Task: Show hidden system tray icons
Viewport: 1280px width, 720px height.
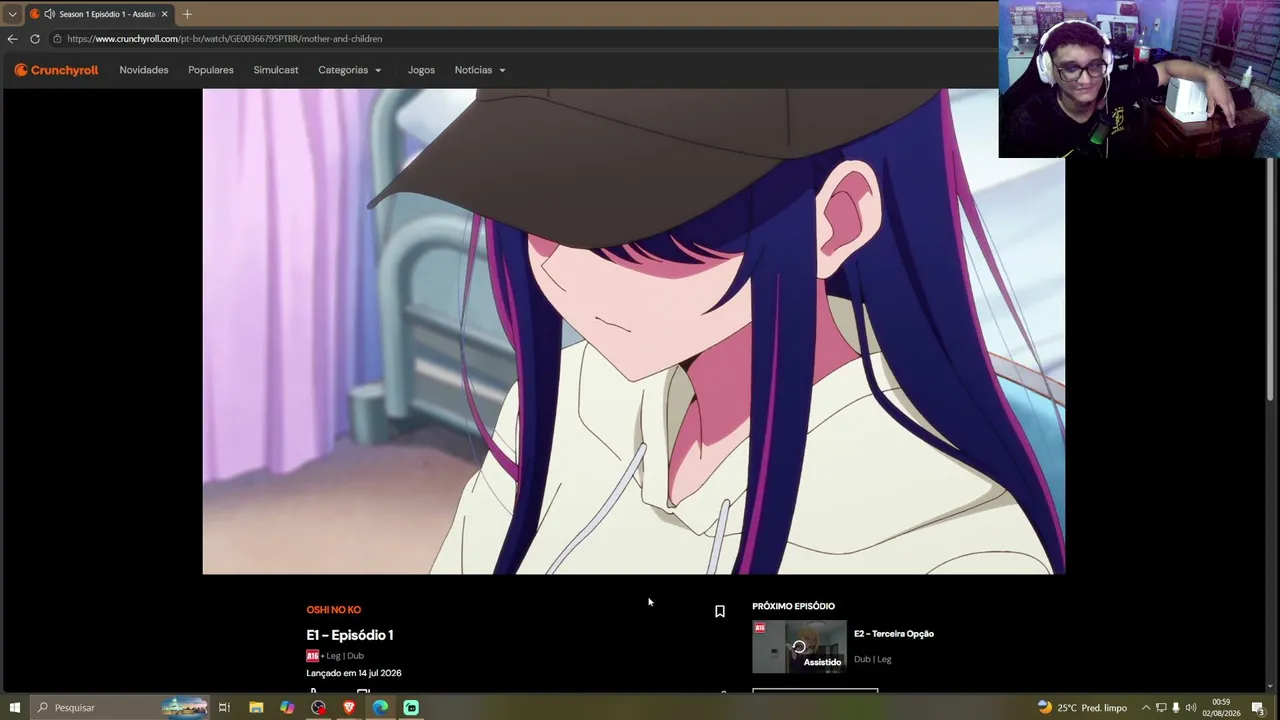Action: pyautogui.click(x=1146, y=708)
